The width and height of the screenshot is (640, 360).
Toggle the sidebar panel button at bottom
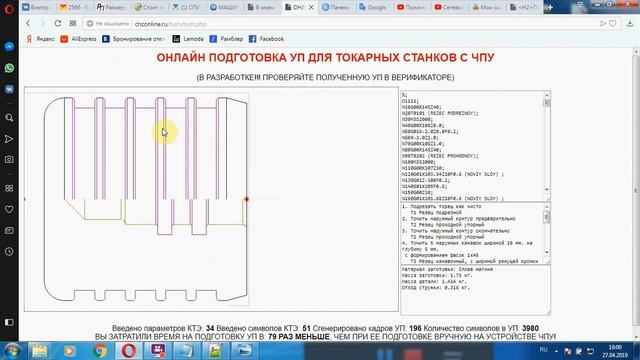tap(9, 322)
